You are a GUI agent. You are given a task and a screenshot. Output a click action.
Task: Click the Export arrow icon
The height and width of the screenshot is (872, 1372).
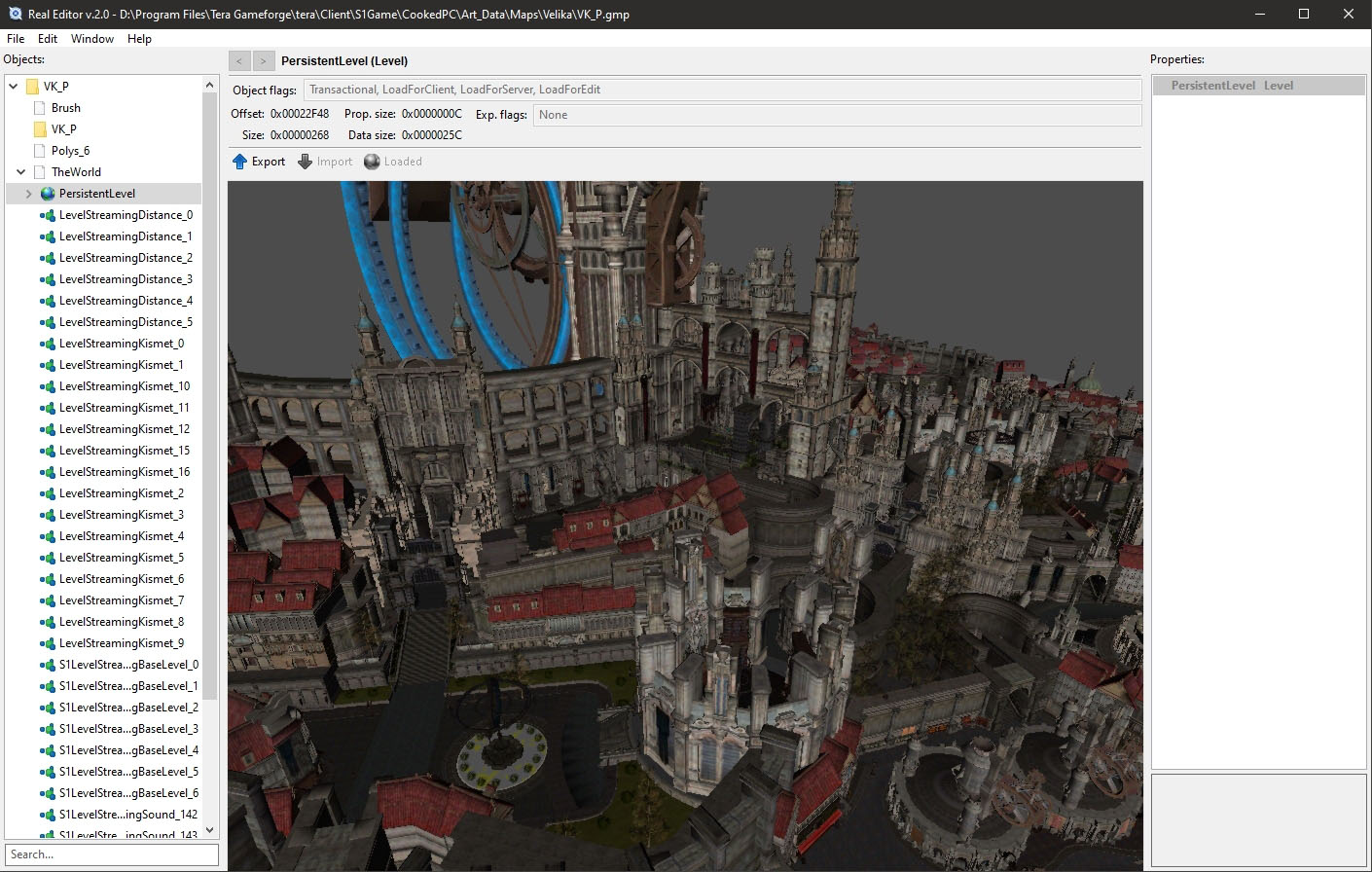[x=239, y=162]
